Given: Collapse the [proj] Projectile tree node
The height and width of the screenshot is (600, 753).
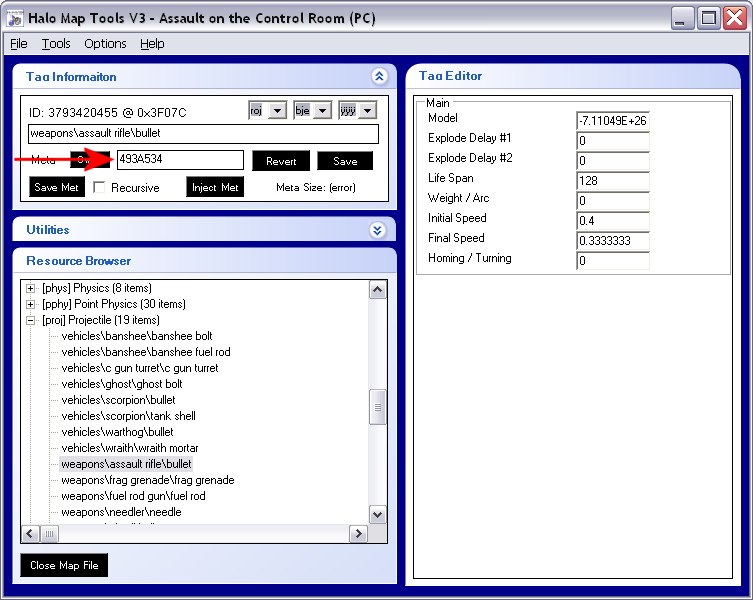Looking at the screenshot, I should 30,320.
